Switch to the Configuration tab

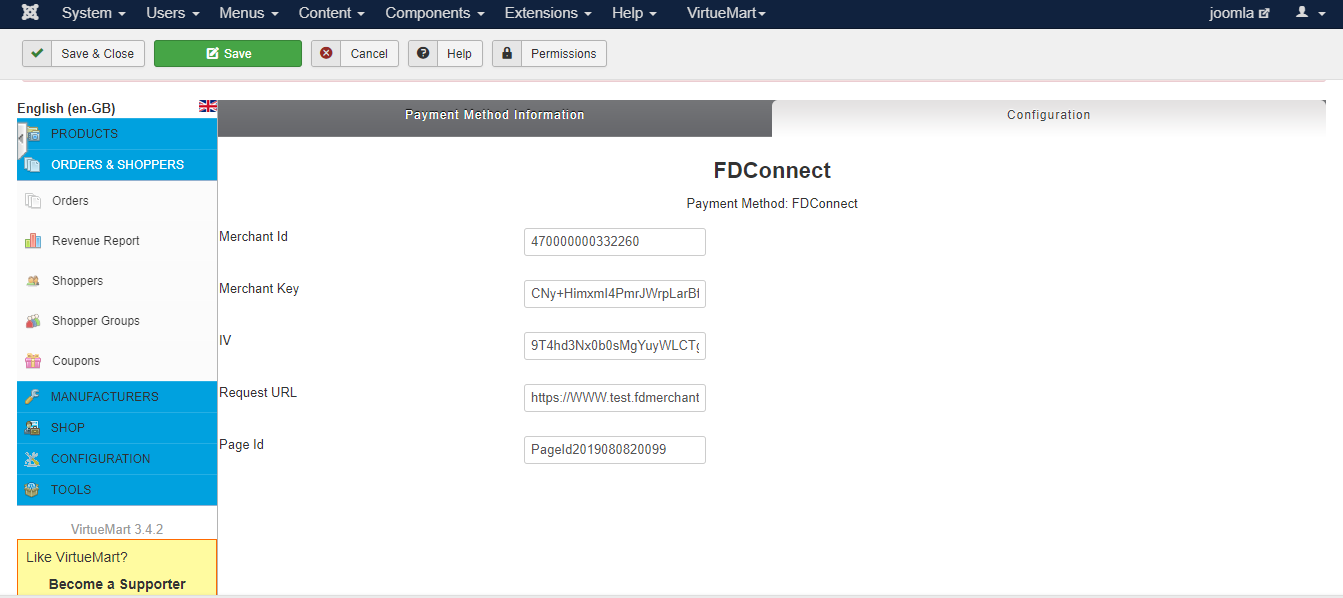(1048, 115)
